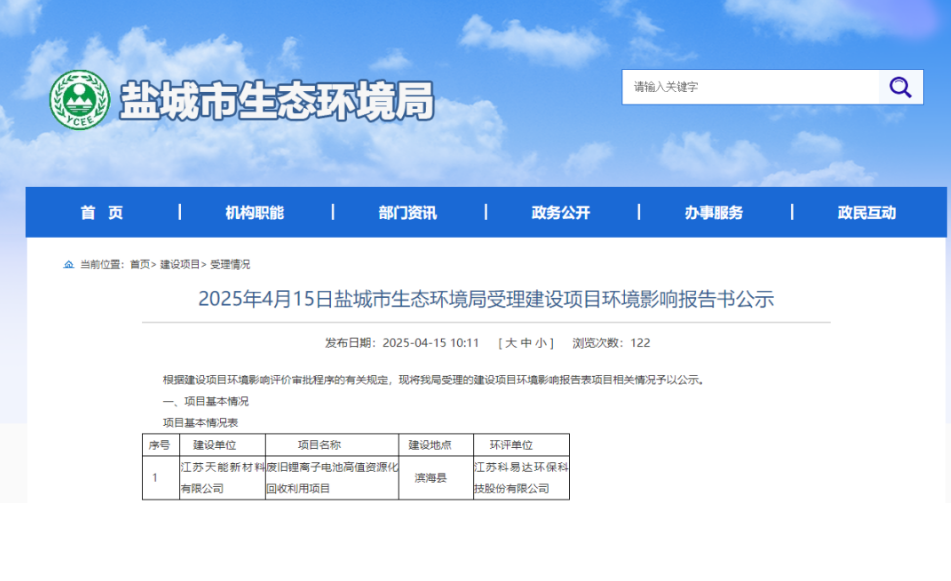The height and width of the screenshot is (581, 951).
Task: Click the 盐城市生态环境局 site title
Action: click(277, 101)
